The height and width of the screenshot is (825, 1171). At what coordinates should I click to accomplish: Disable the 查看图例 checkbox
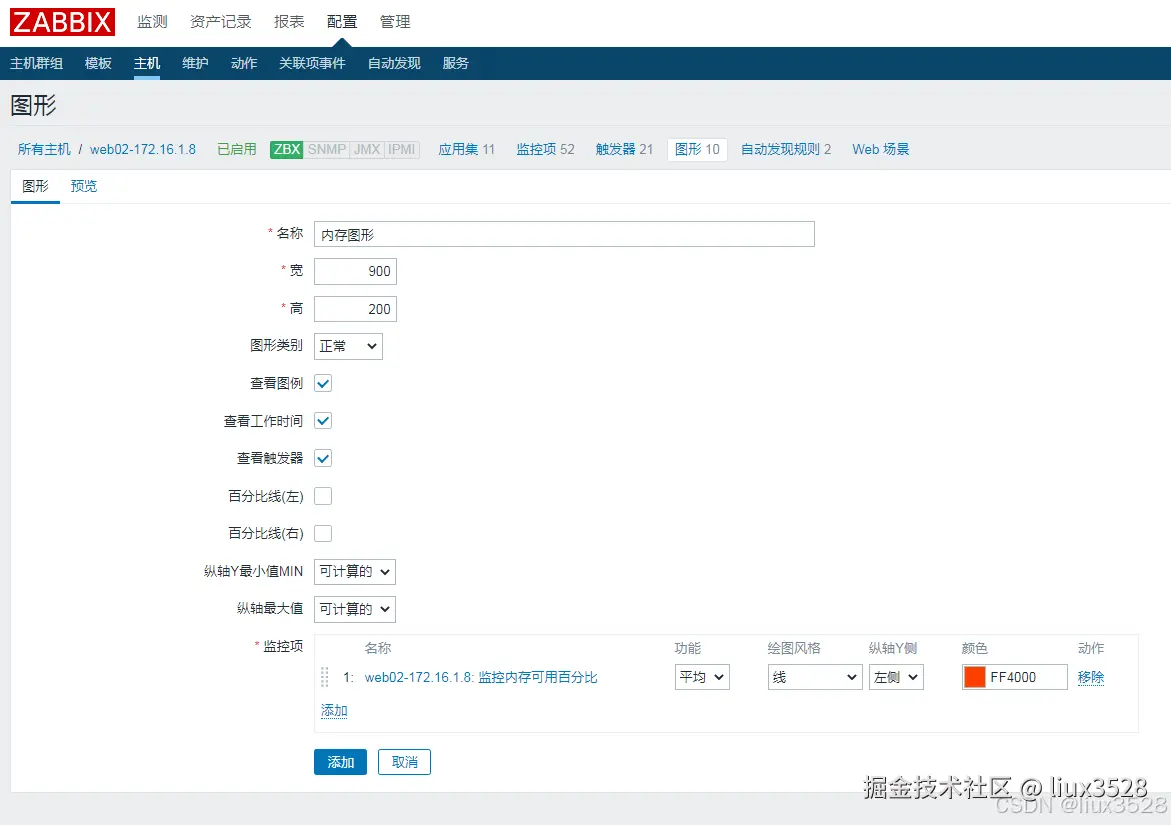(x=322, y=383)
